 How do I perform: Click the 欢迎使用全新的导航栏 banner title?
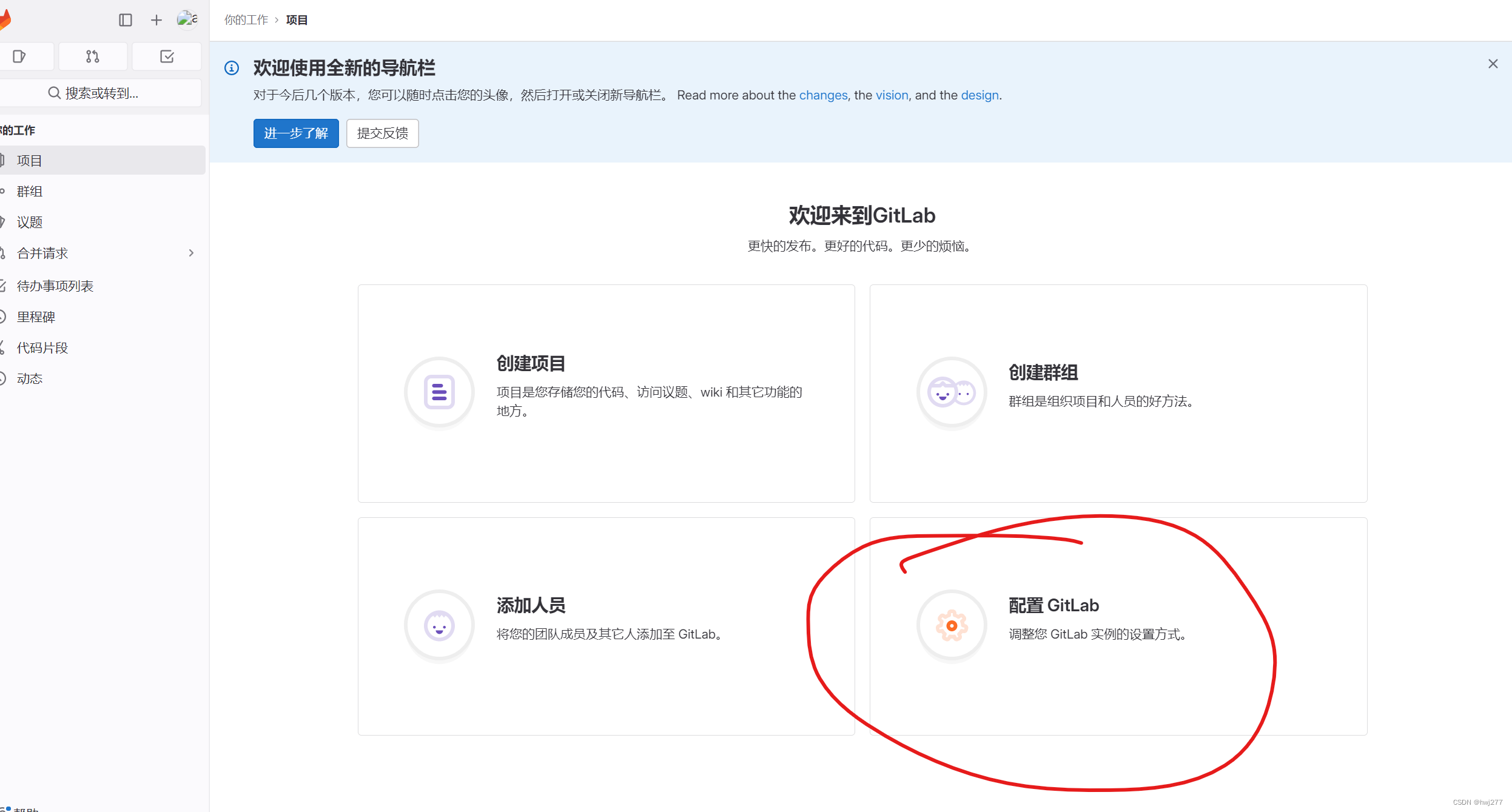tap(344, 68)
